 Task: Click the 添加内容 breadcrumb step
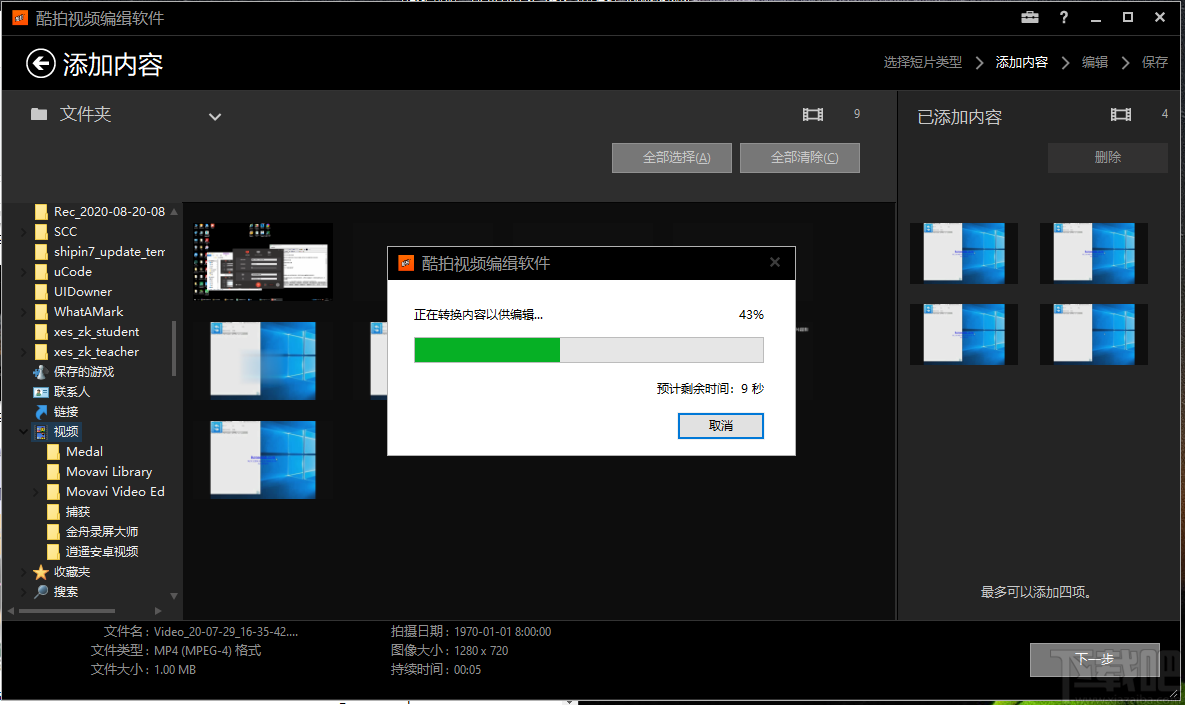pos(1021,61)
